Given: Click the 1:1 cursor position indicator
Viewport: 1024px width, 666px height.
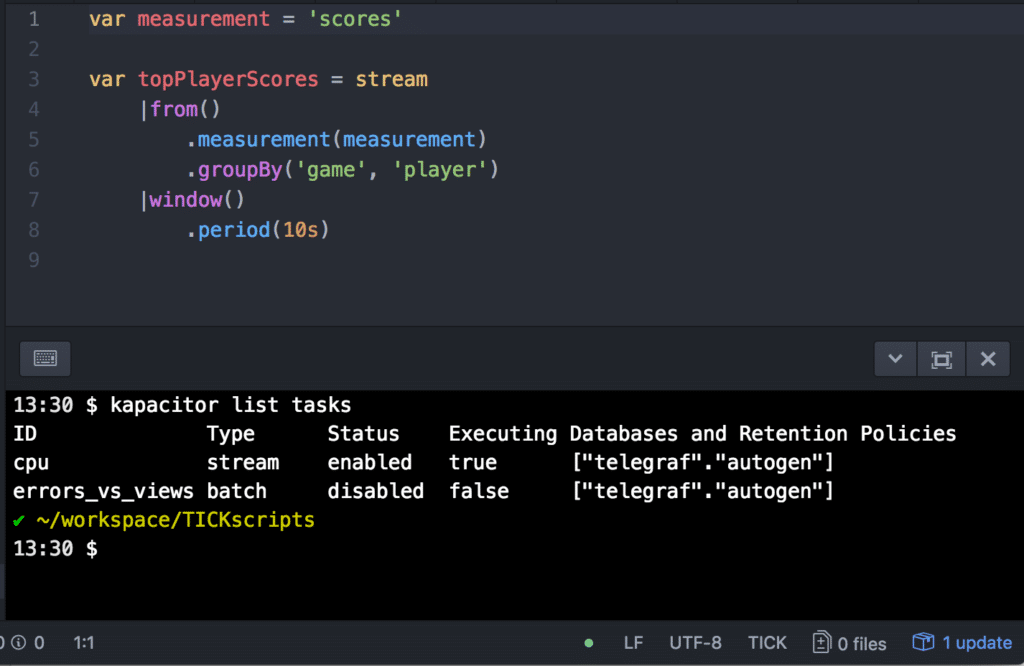Looking at the screenshot, I should pyautogui.click(x=84, y=643).
